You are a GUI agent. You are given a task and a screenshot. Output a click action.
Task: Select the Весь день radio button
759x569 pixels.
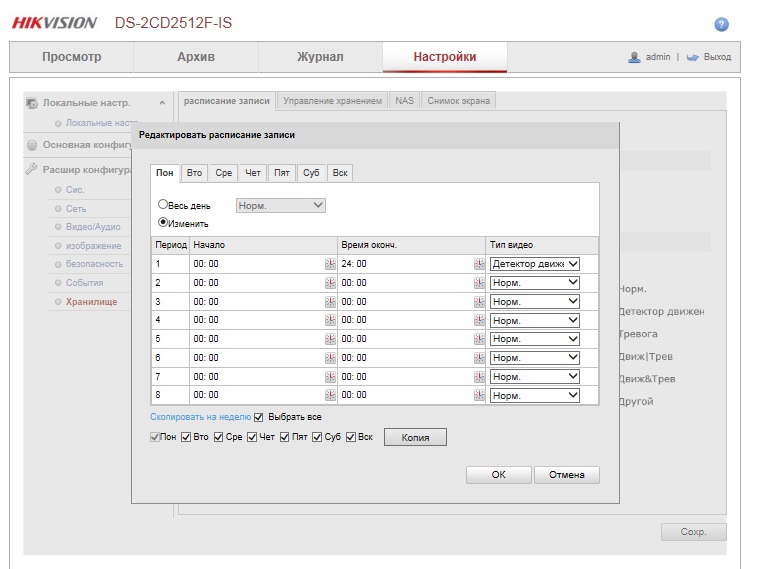click(163, 204)
